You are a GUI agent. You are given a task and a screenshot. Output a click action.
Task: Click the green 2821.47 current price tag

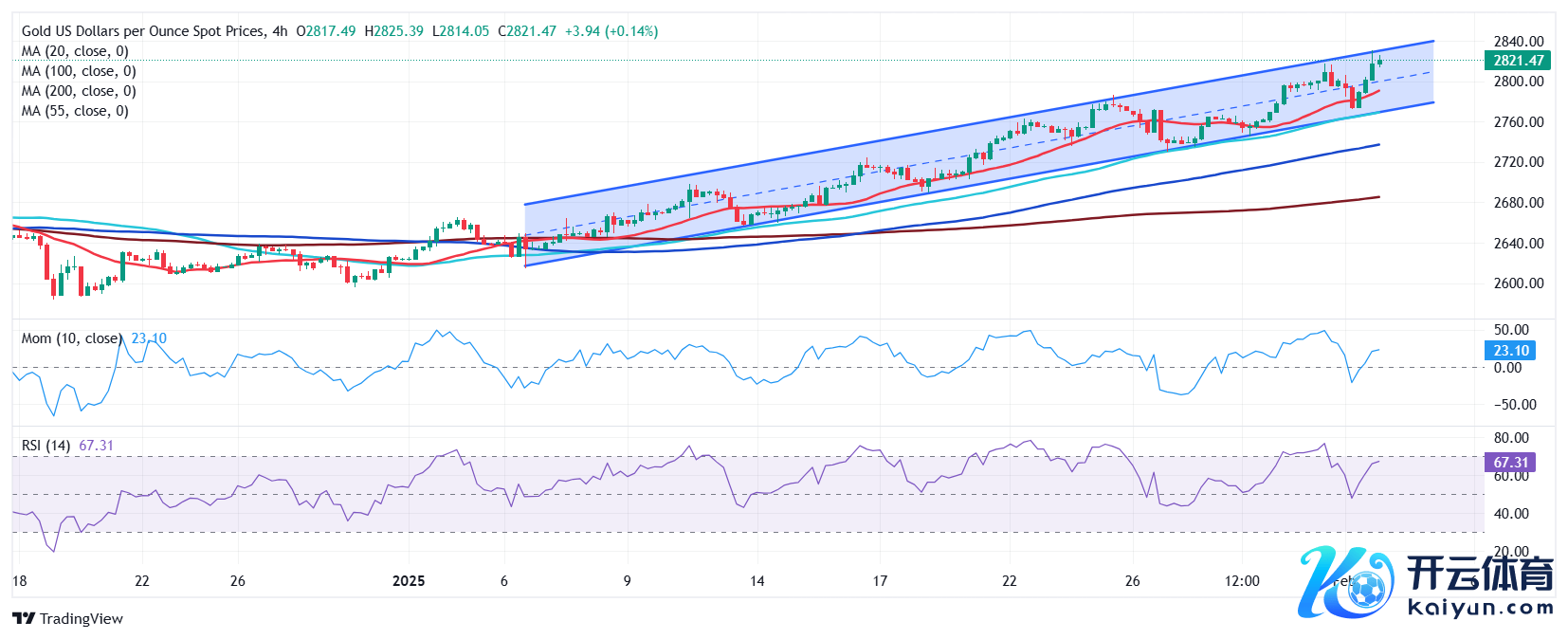(1518, 60)
